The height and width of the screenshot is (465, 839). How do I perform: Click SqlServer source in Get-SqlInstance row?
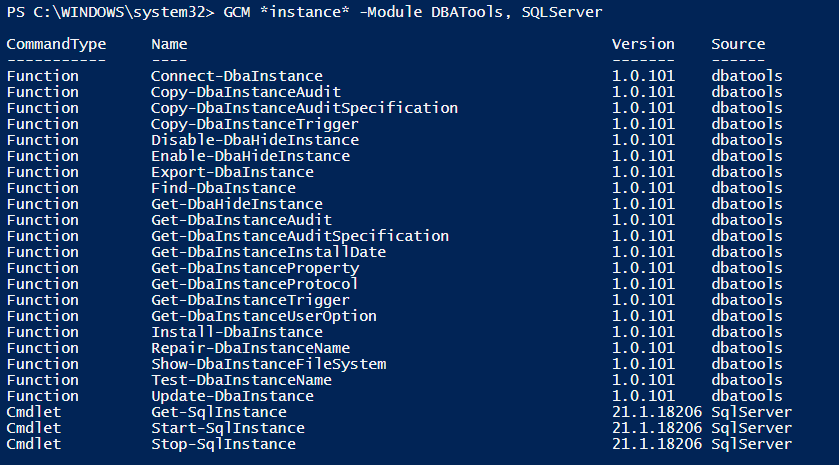click(x=751, y=413)
